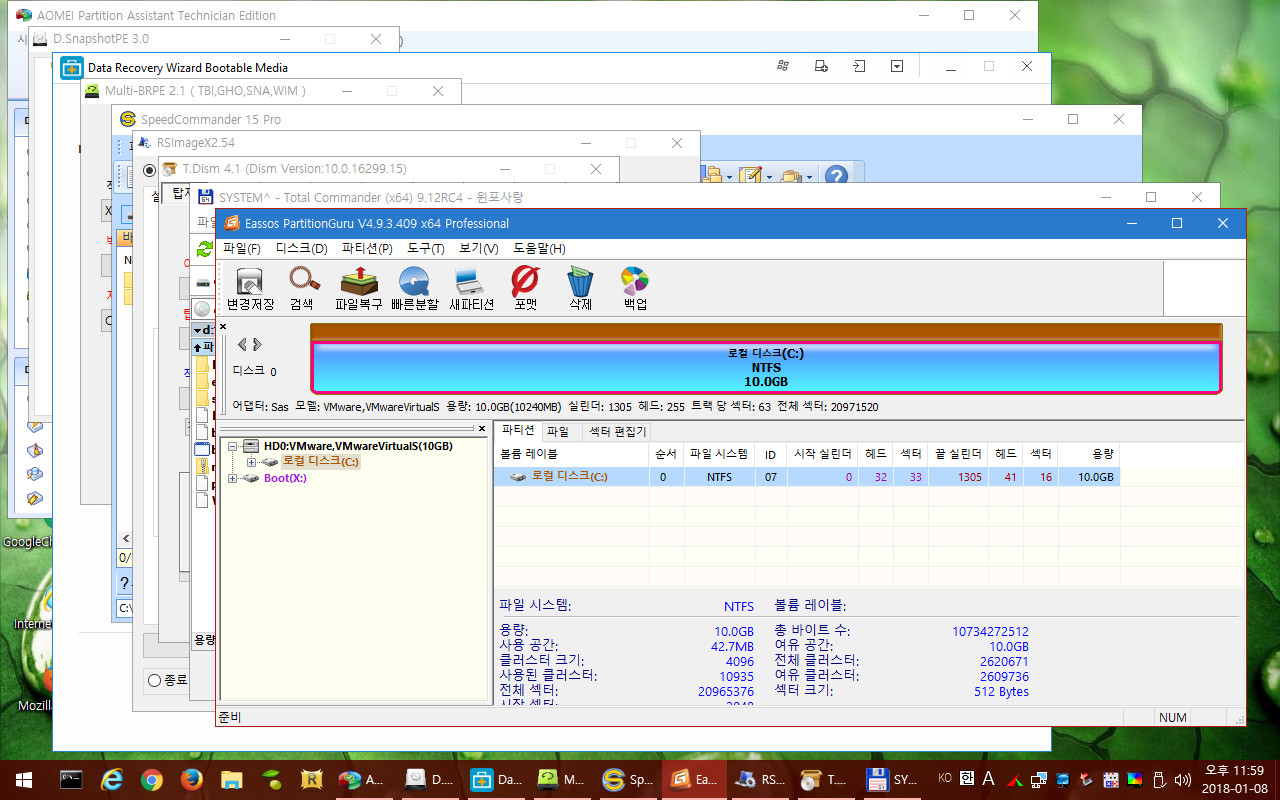Click the login arrow icon in Data Recovery Wizard titlebar
The height and width of the screenshot is (800, 1280).
click(x=858, y=66)
